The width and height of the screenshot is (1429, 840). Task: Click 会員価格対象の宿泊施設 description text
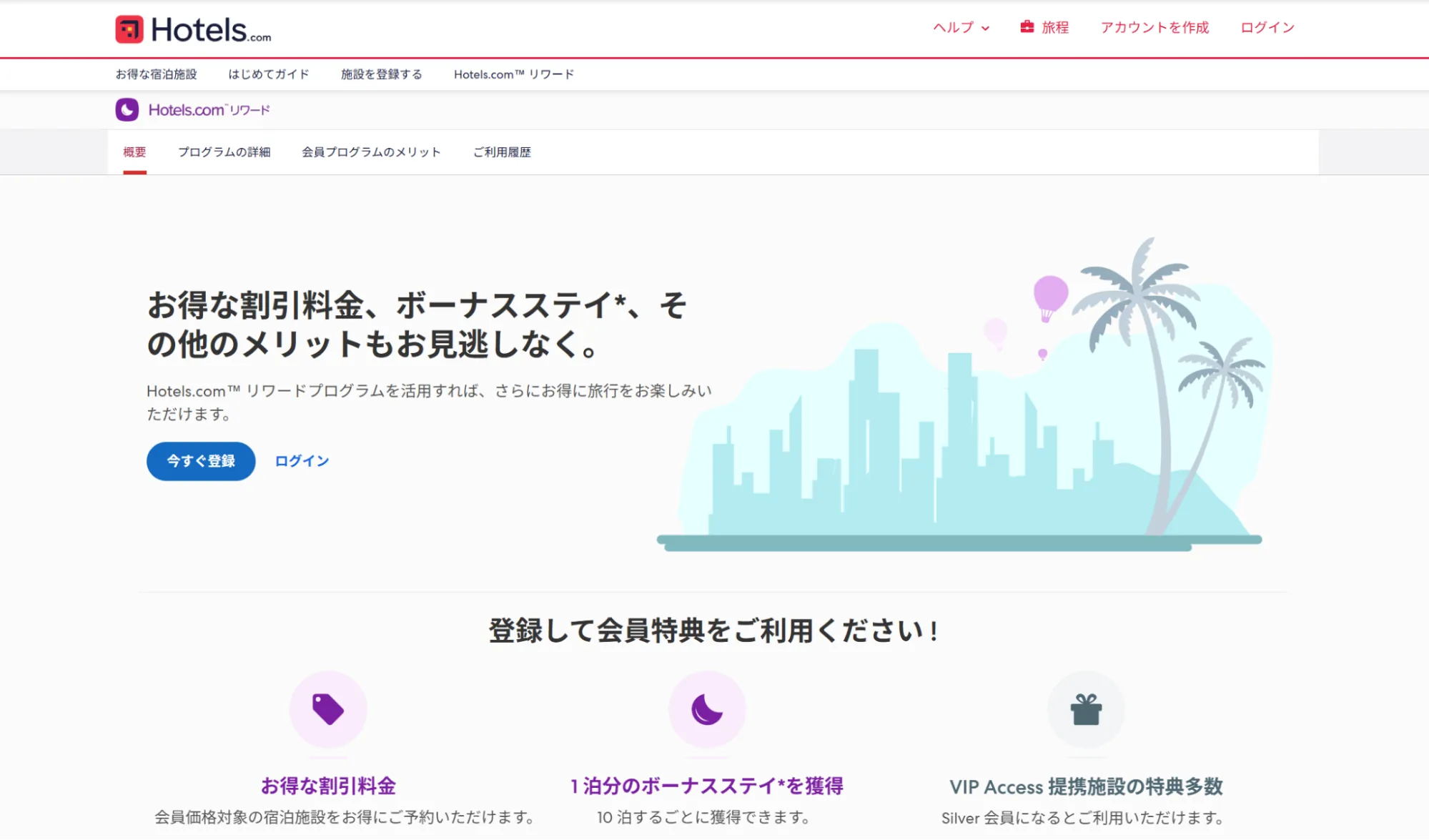tap(345, 818)
